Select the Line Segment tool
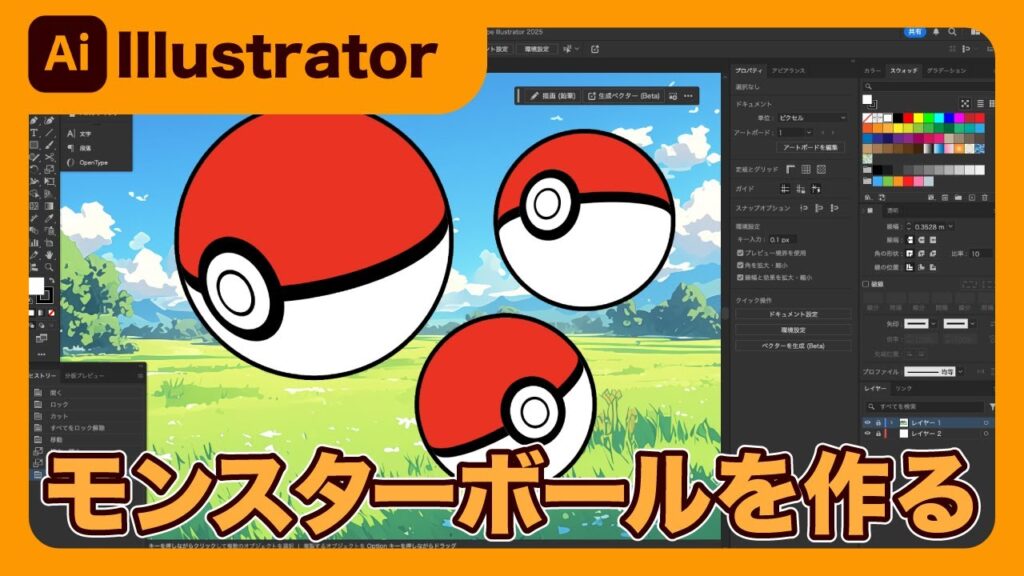 [49, 133]
